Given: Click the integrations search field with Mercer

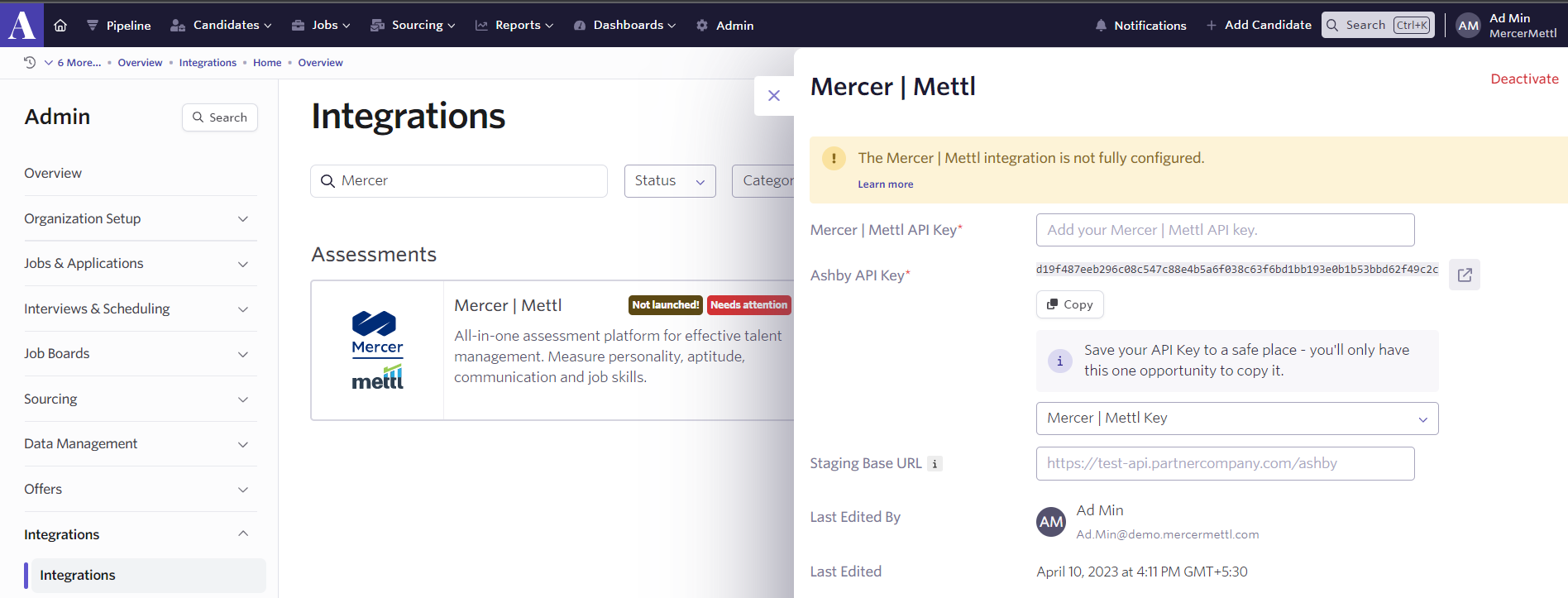Looking at the screenshot, I should 459,181.
